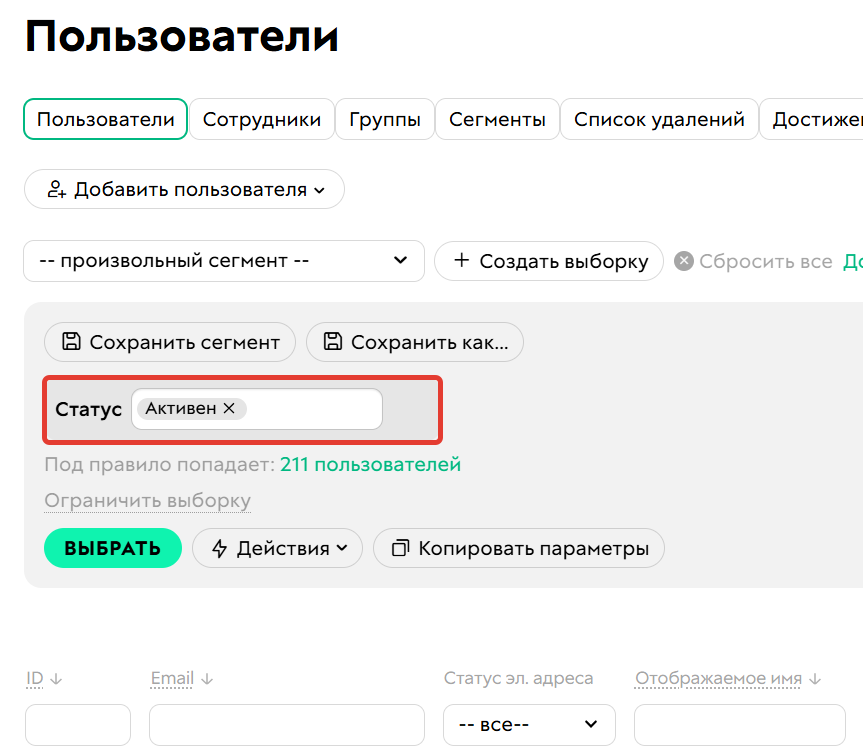
Task: Click the add-user icon on Добавить пользователя
Action: [x=57, y=188]
